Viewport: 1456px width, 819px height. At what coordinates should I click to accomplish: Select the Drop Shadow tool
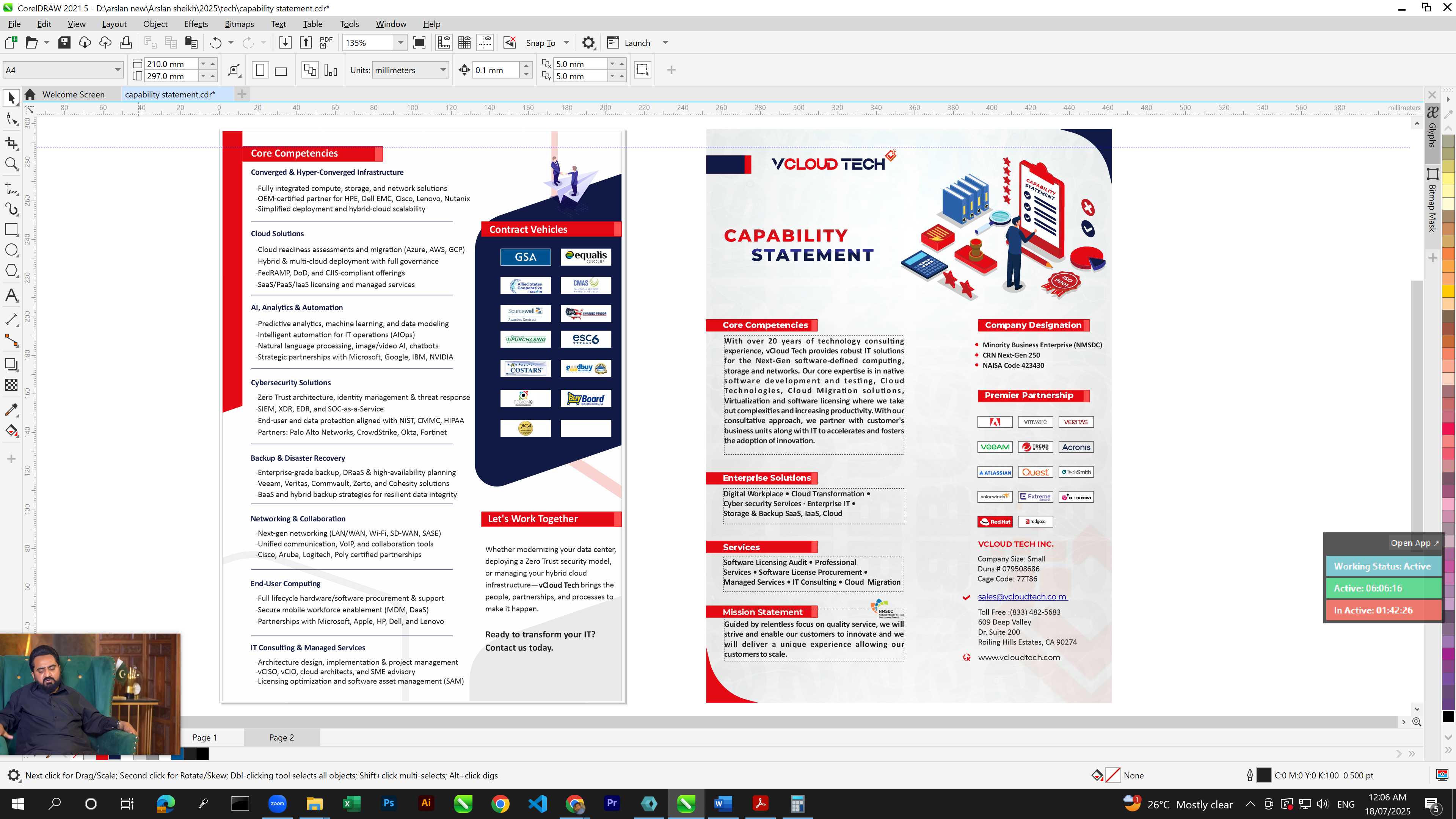pos(11,364)
